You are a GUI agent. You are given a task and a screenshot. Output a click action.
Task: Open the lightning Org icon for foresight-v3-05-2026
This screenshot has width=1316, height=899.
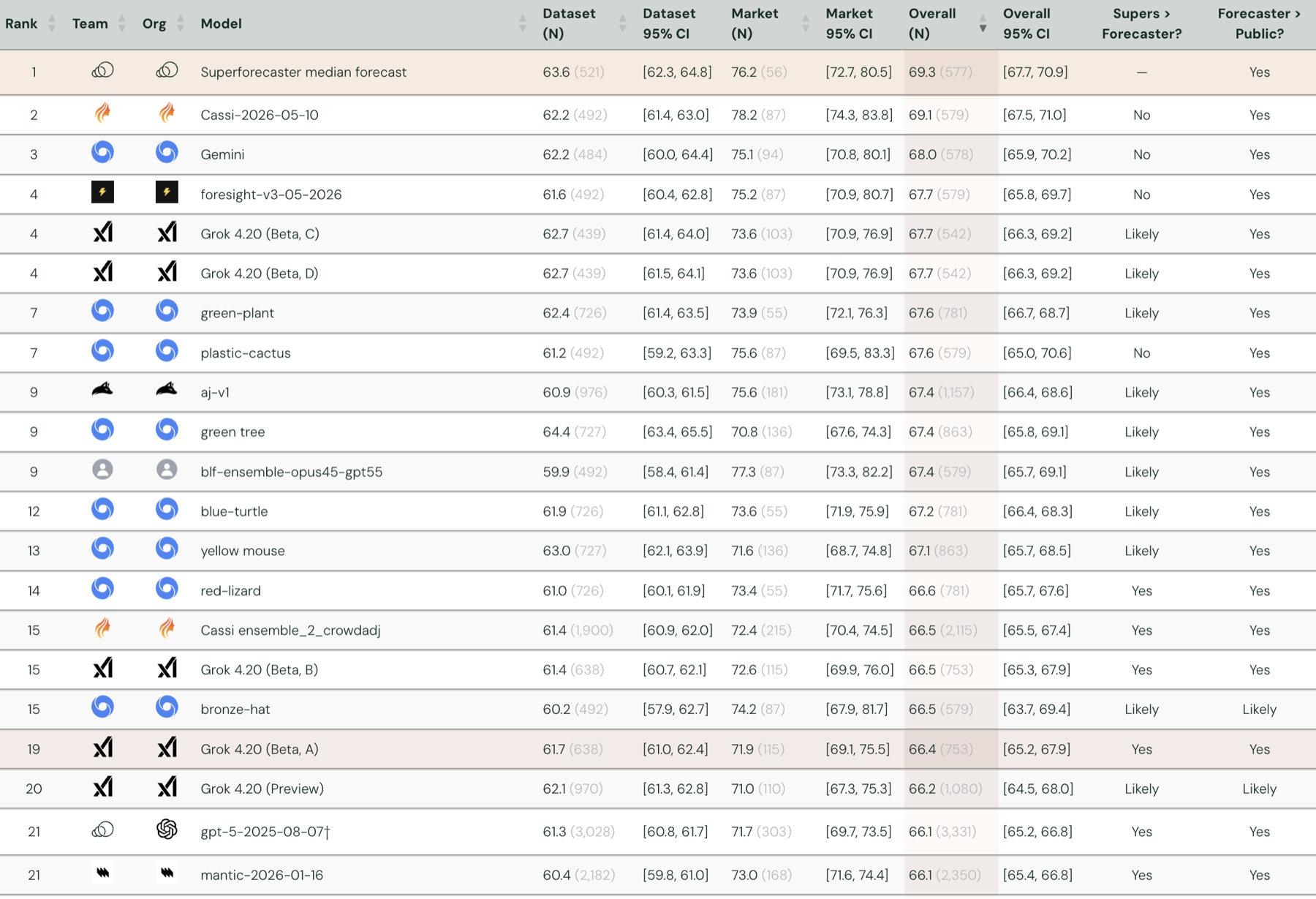tap(167, 192)
